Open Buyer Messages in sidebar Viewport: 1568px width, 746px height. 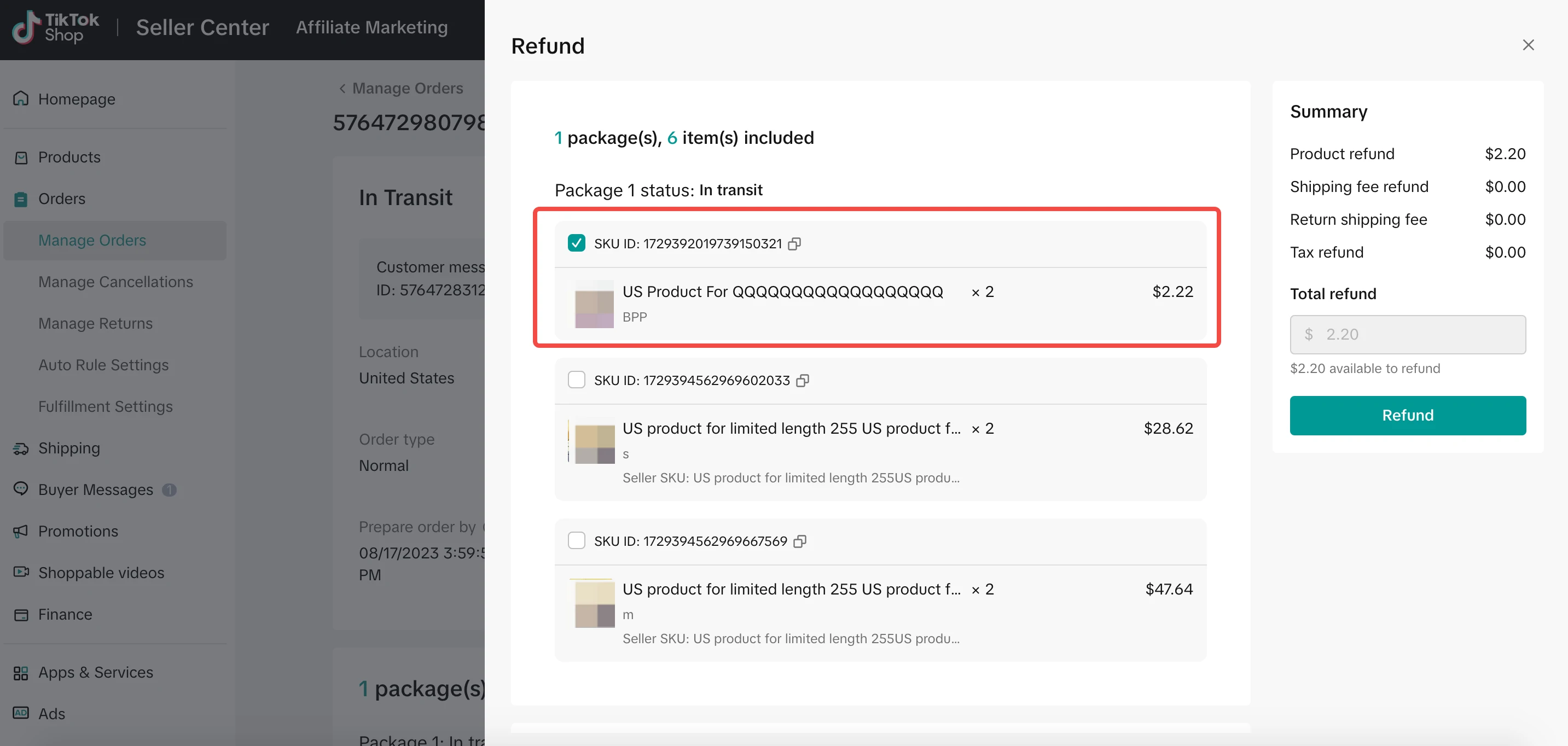[x=96, y=490]
